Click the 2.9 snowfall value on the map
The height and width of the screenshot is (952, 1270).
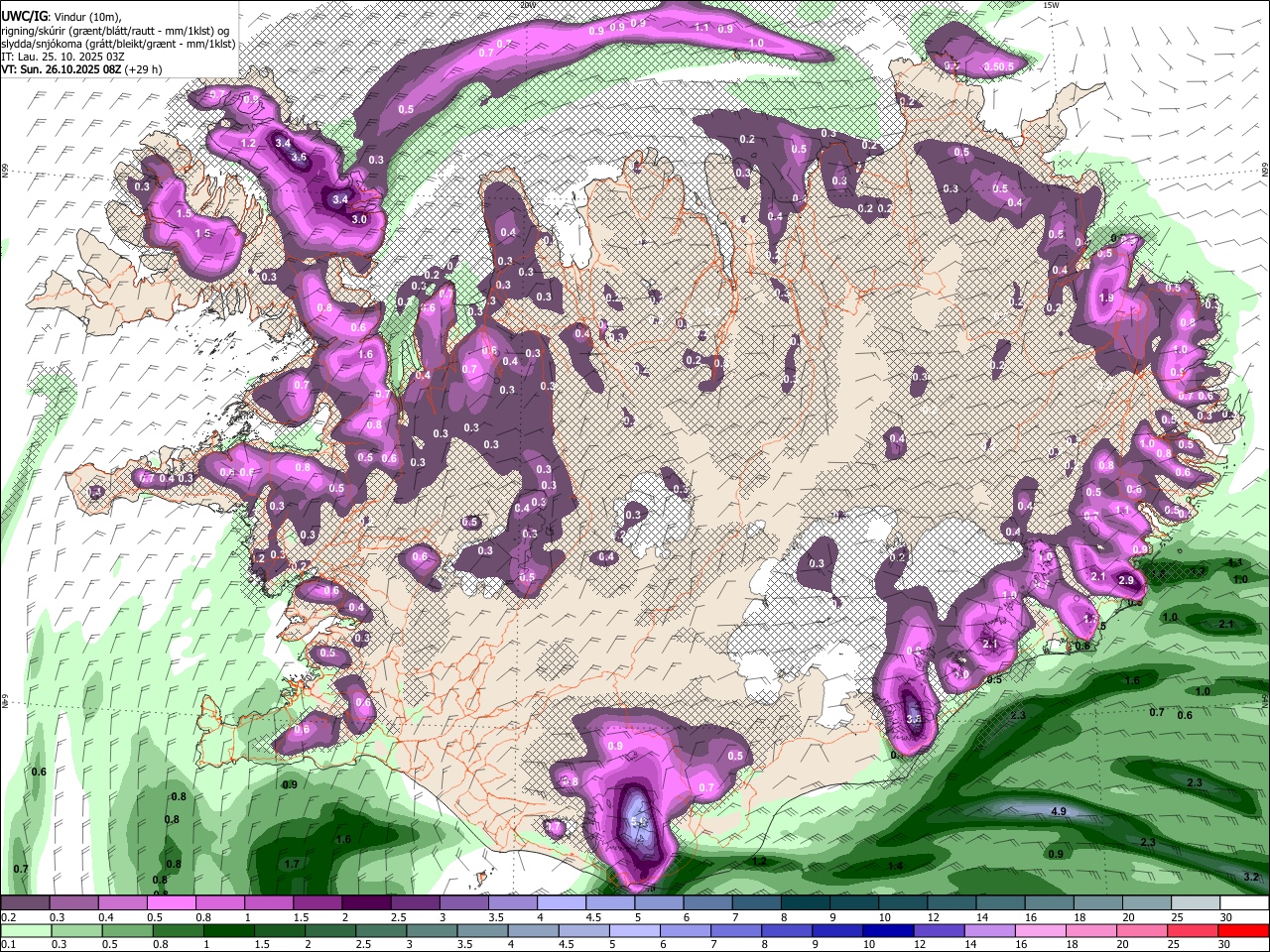pyautogui.click(x=1126, y=579)
